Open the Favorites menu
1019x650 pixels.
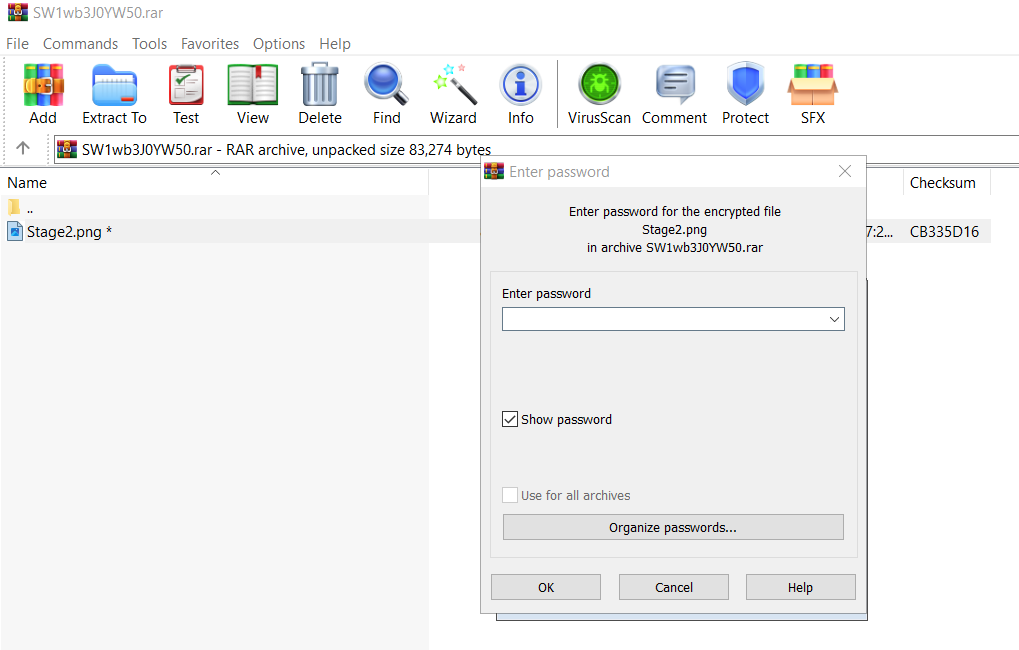210,44
